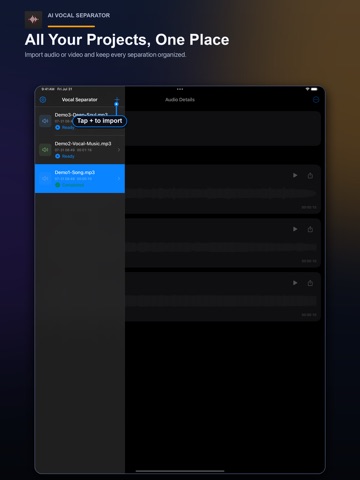Select the Demo2-Vocal-Music.mp3 project
This screenshot has height=480, width=360.
point(80,150)
